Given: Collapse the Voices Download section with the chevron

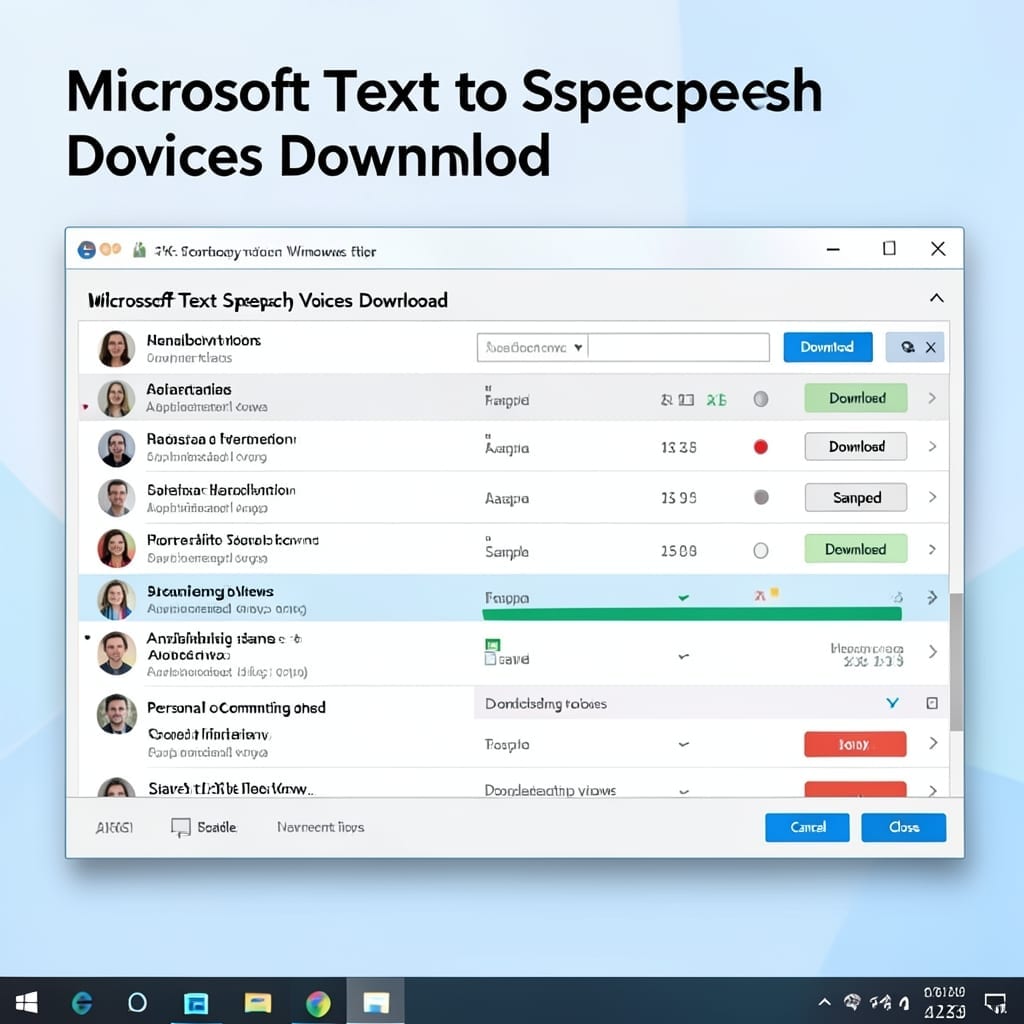Looking at the screenshot, I should tap(936, 298).
